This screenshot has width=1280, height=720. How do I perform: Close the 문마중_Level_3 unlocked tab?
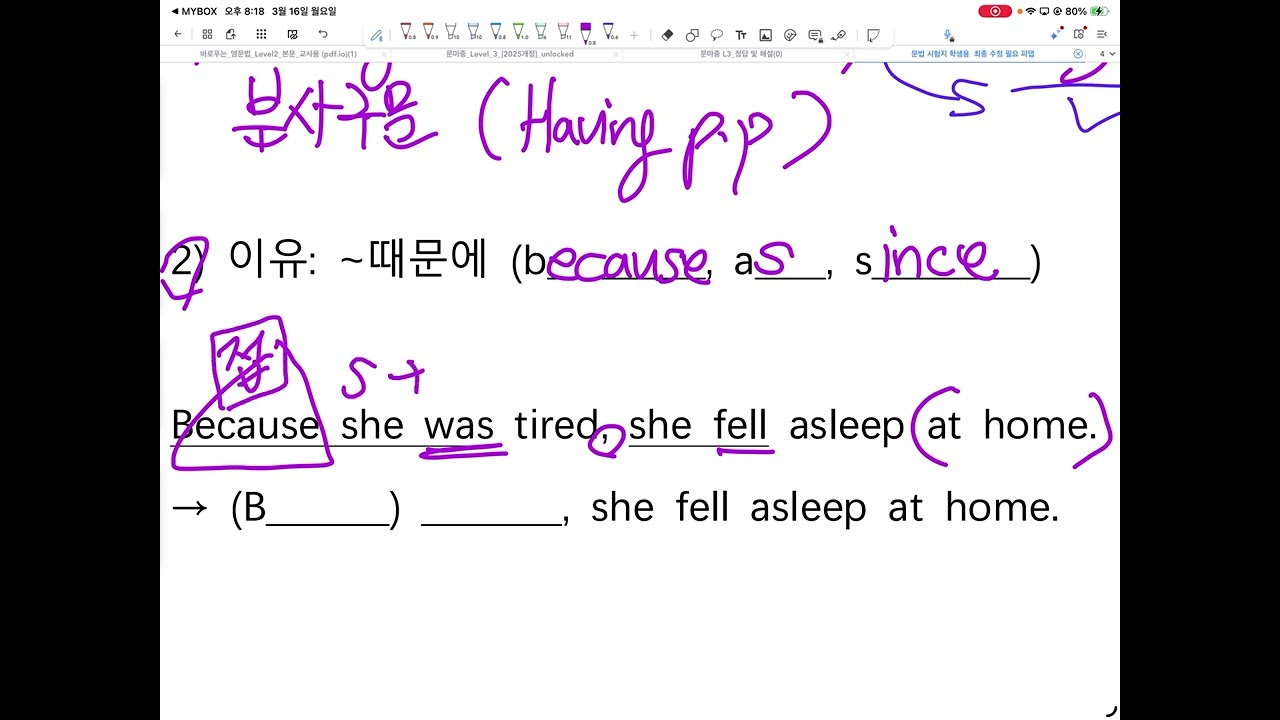[615, 54]
